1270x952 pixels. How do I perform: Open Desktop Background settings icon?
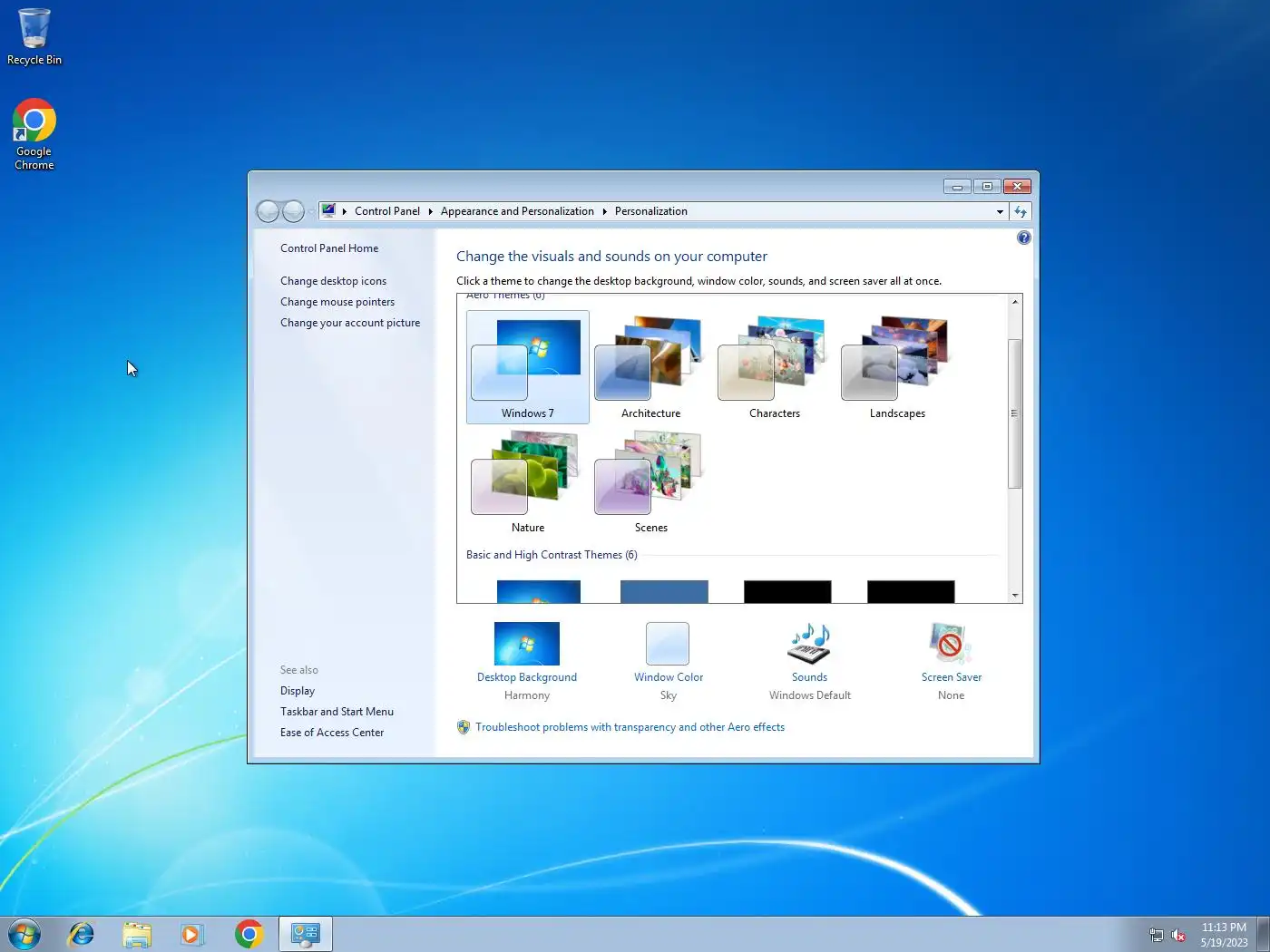[527, 644]
